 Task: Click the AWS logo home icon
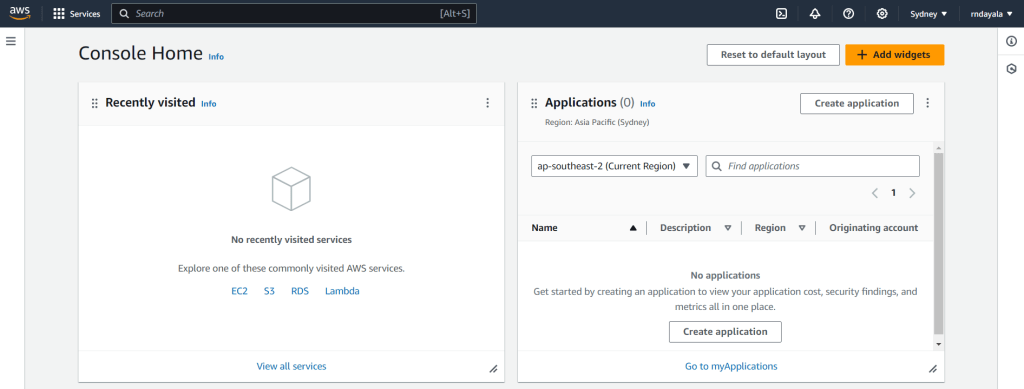tap(20, 13)
